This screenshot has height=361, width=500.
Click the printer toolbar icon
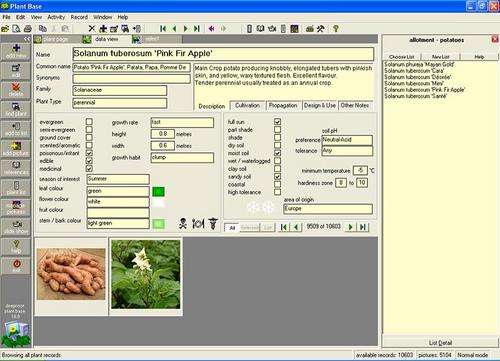[28, 29]
